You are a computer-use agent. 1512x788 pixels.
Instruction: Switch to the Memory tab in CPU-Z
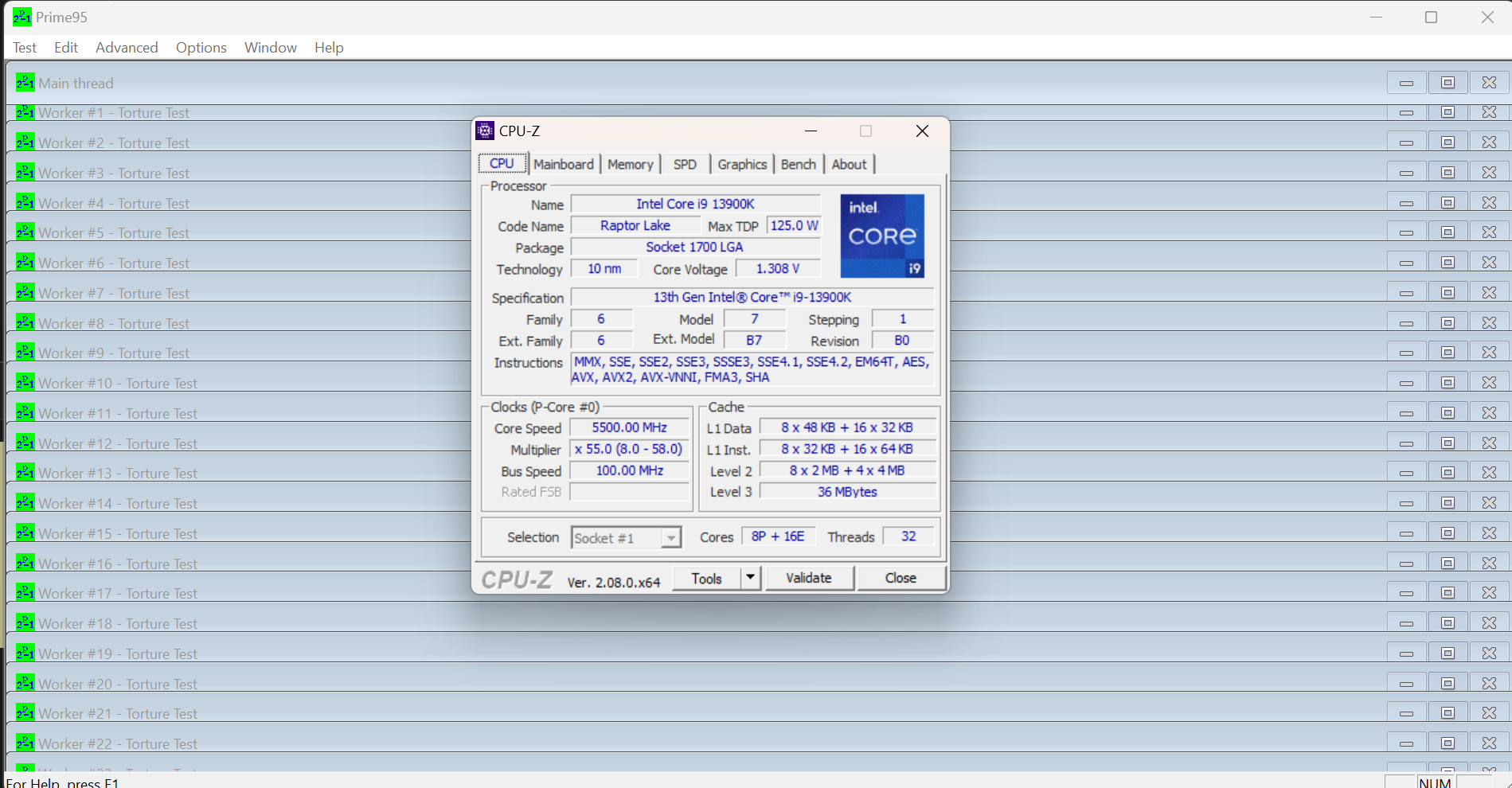point(631,164)
